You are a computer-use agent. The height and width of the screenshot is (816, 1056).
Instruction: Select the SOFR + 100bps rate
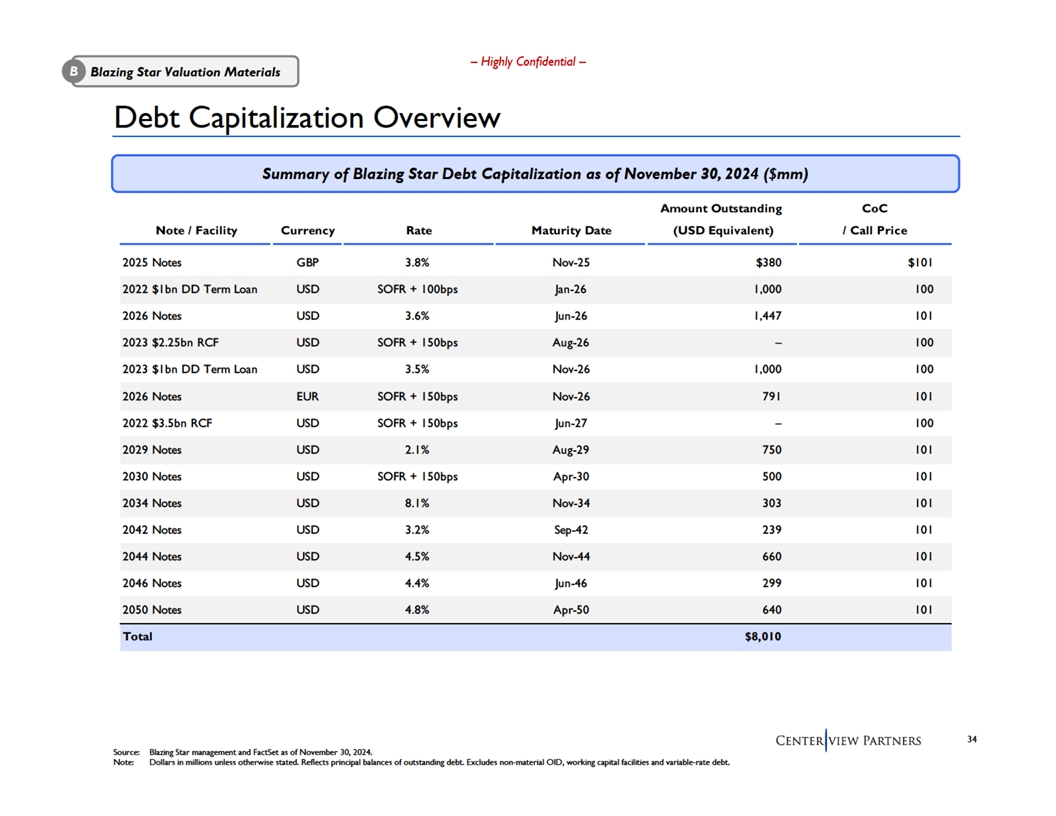418,290
